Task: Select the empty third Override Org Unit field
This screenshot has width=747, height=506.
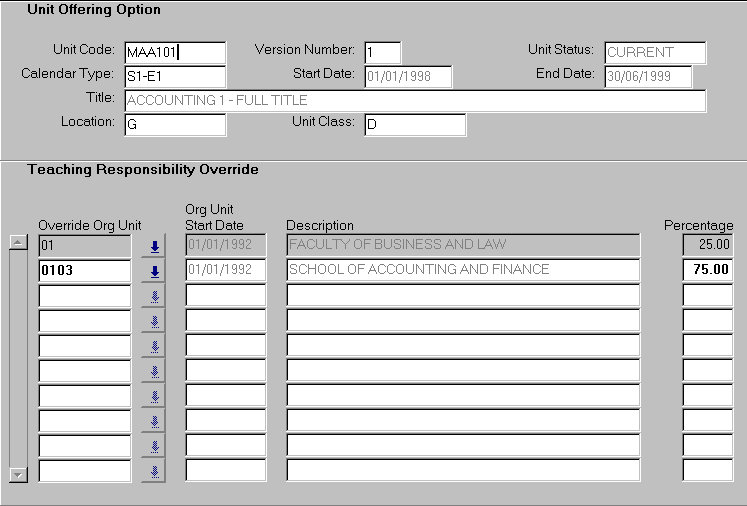Action: 84,296
